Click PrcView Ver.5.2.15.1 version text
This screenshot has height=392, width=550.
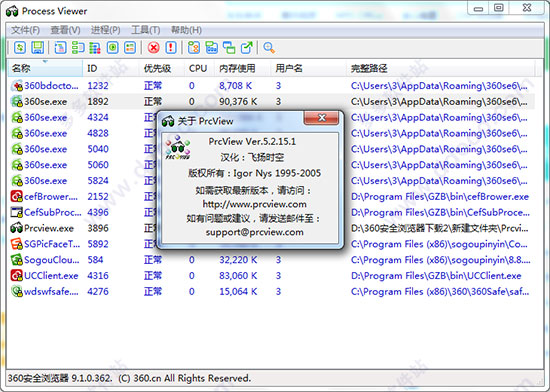[x=252, y=141]
